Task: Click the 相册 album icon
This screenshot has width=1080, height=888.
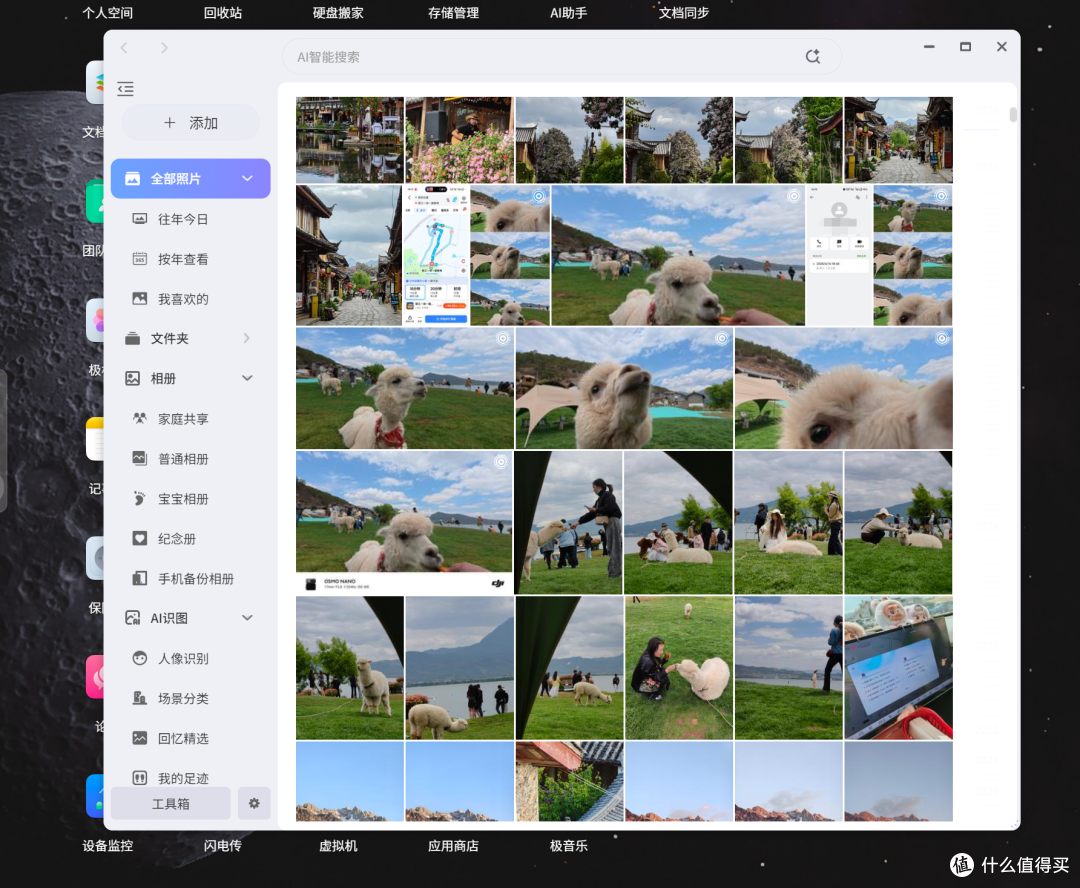Action: 132,378
